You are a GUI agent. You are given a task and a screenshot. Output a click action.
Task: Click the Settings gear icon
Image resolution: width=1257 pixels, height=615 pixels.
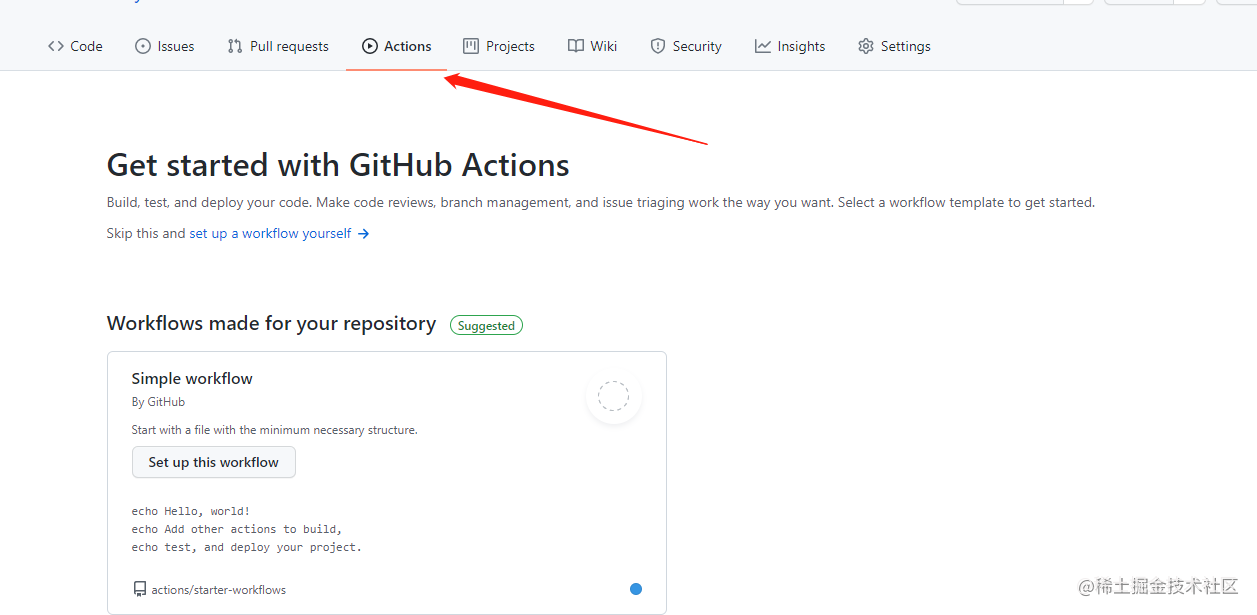click(866, 46)
